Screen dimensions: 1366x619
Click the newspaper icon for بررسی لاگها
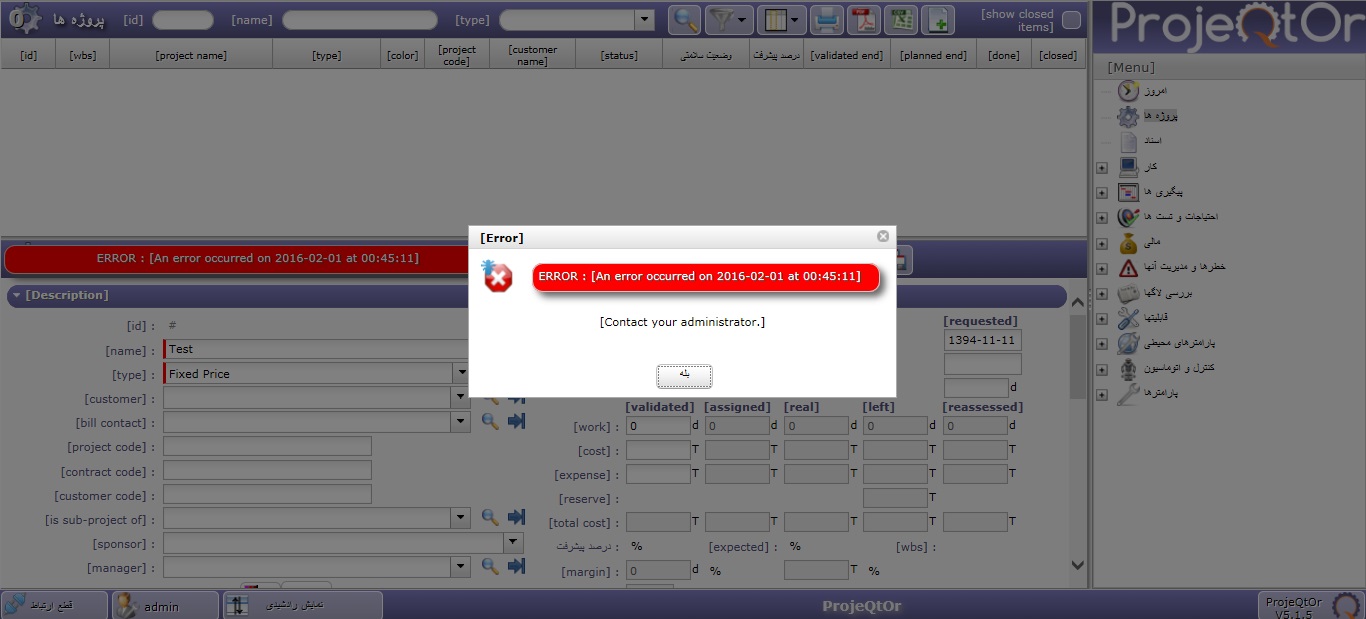[1128, 293]
